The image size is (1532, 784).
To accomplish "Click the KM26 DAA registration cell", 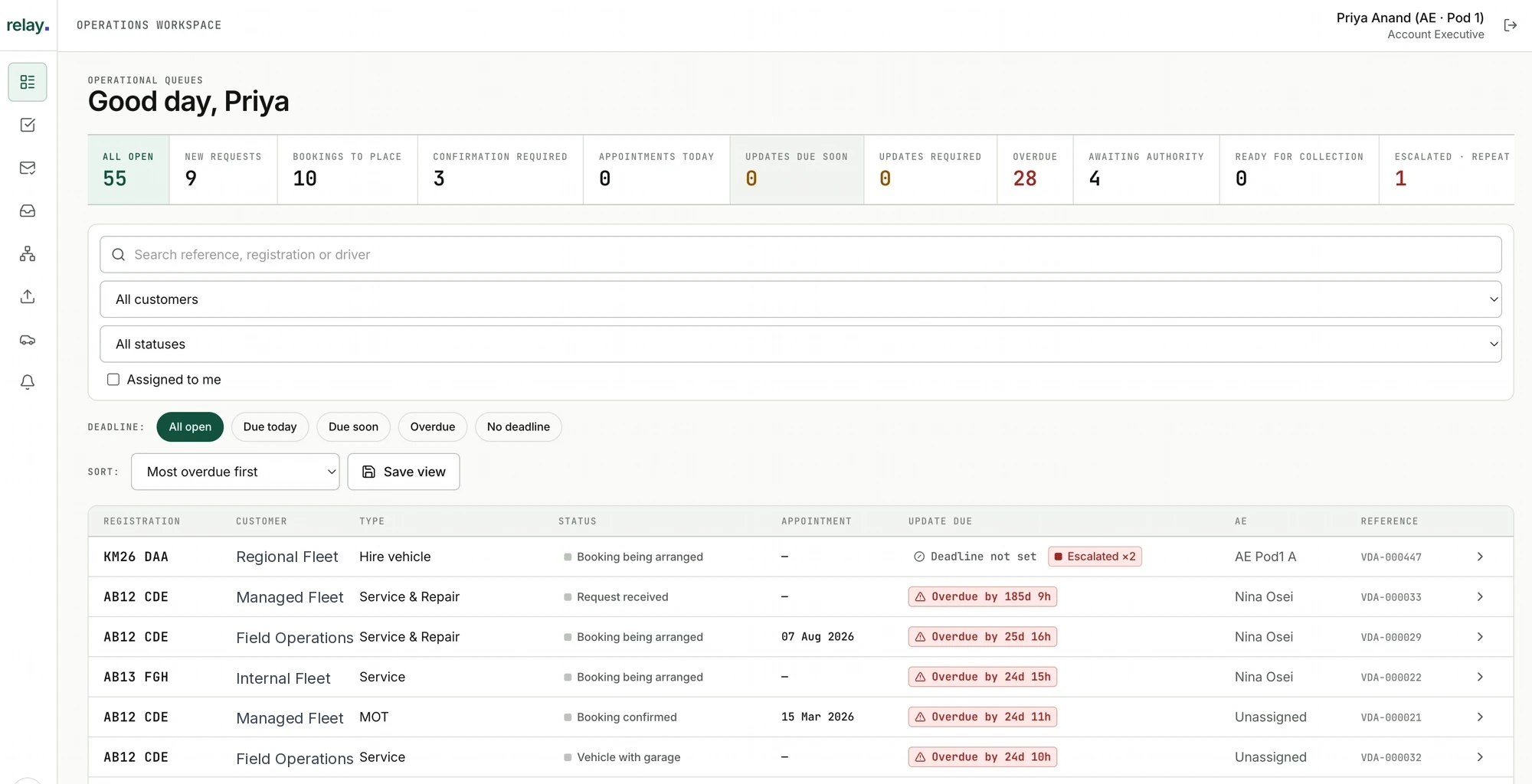I will (136, 557).
